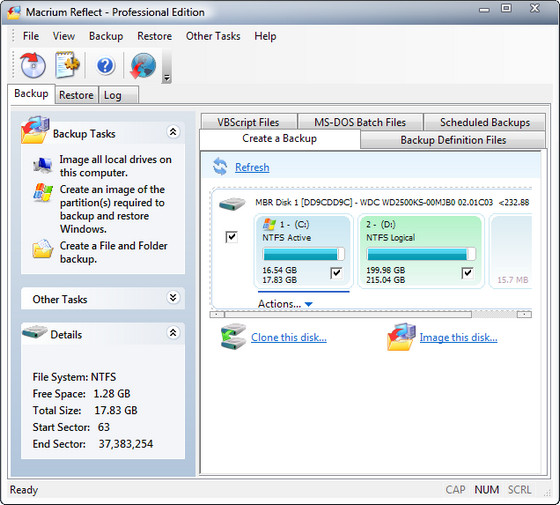Uncheck the C: partition checkbox
The height and width of the screenshot is (505, 560).
336,273
